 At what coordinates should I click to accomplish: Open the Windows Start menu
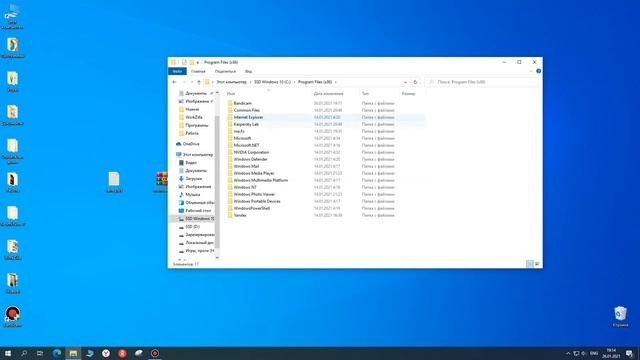tap(7, 353)
